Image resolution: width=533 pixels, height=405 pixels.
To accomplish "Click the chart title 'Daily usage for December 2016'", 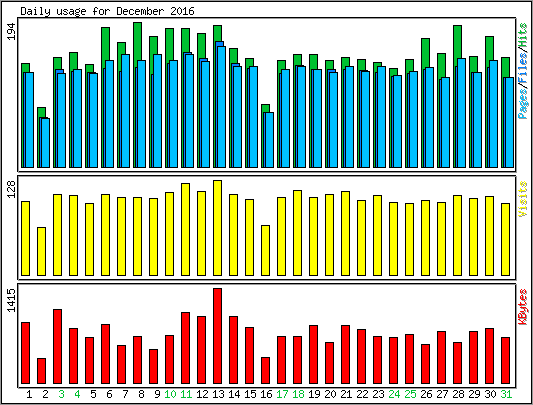I will pyautogui.click(x=107, y=11).
